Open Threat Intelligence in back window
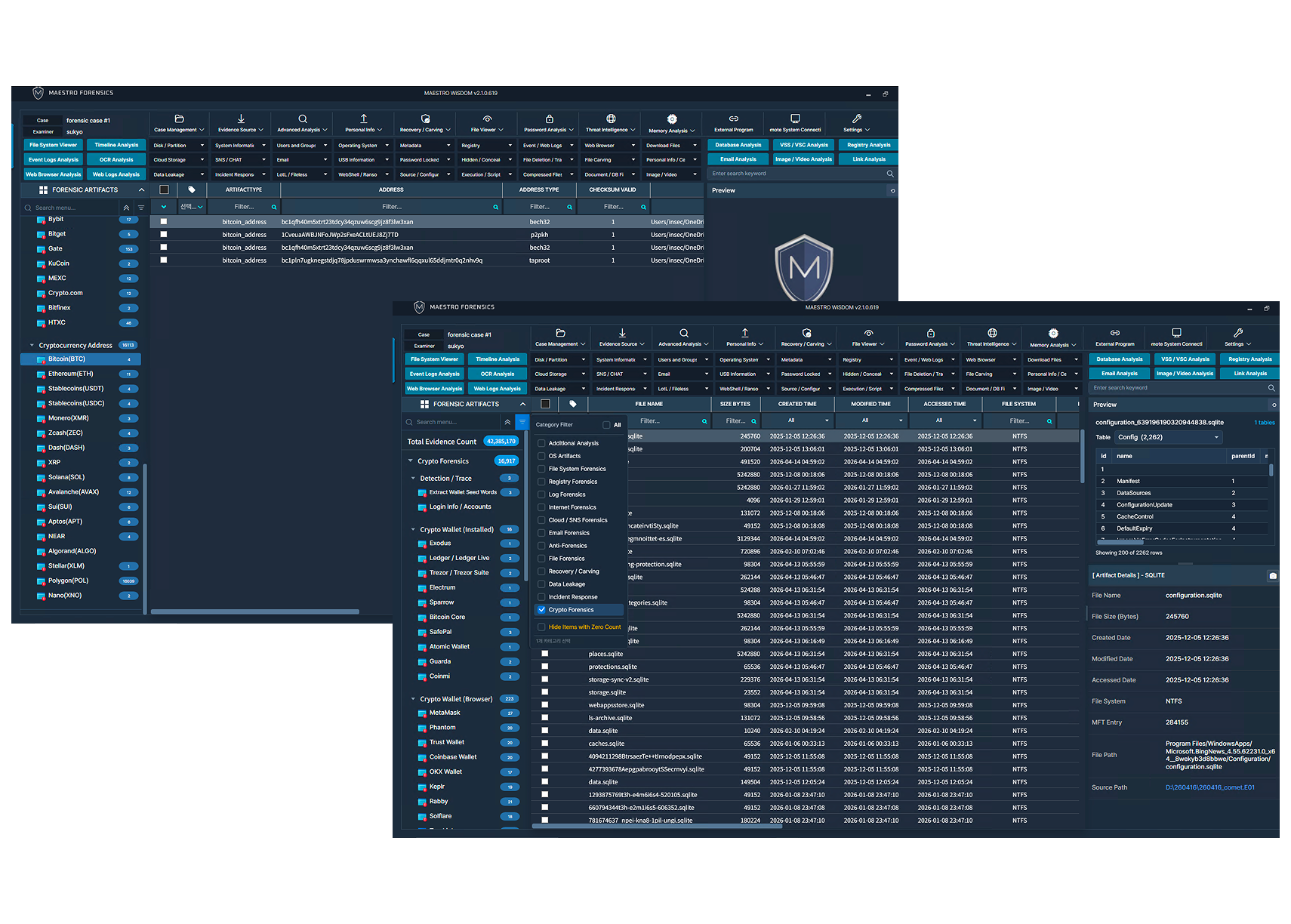Screen dimensions: 1291x924 pos(611,123)
